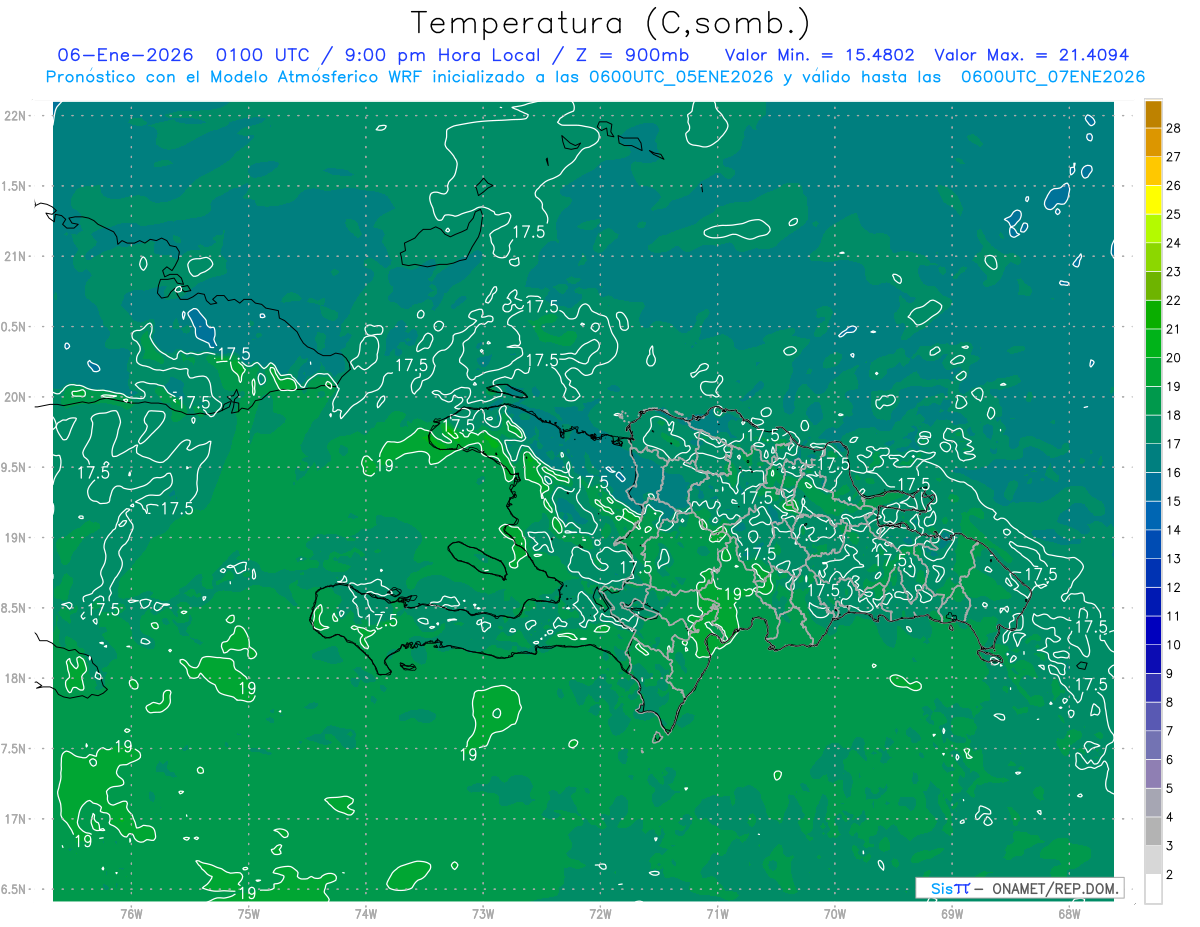Click the colorbar label '22'

tap(1173, 300)
